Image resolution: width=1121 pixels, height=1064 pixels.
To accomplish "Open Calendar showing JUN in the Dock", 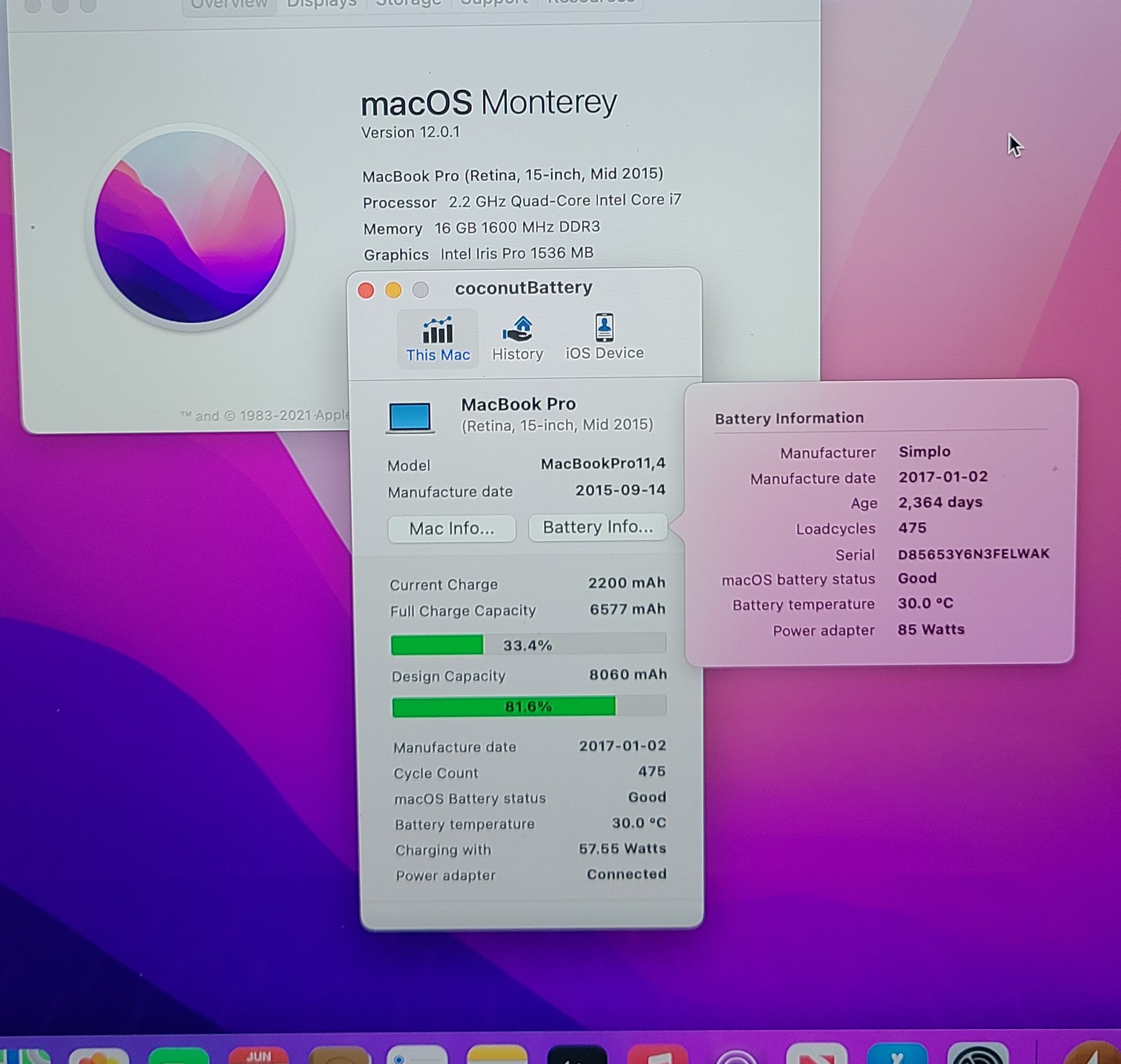I will [258, 1055].
